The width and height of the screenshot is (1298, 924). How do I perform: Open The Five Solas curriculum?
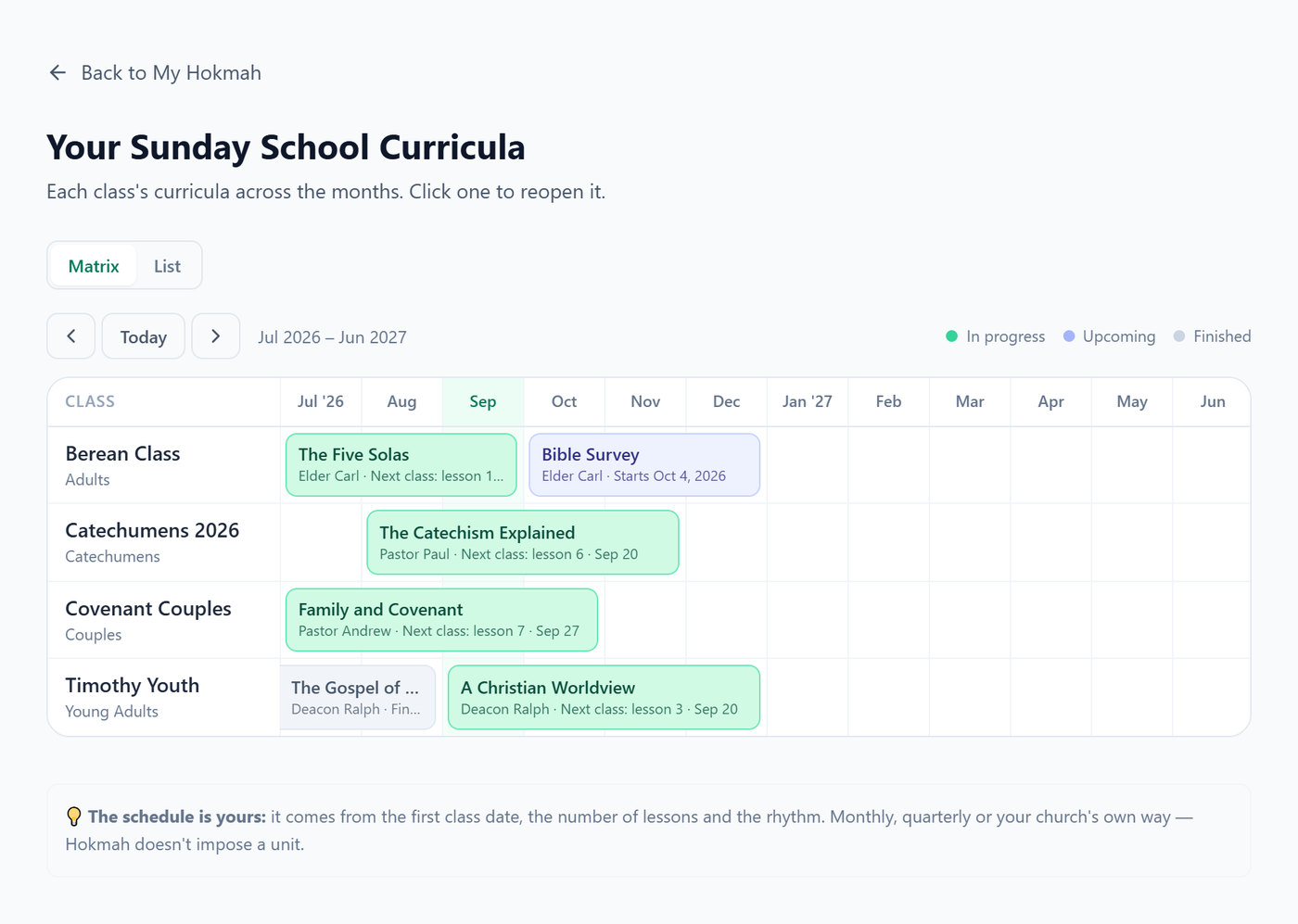click(401, 465)
